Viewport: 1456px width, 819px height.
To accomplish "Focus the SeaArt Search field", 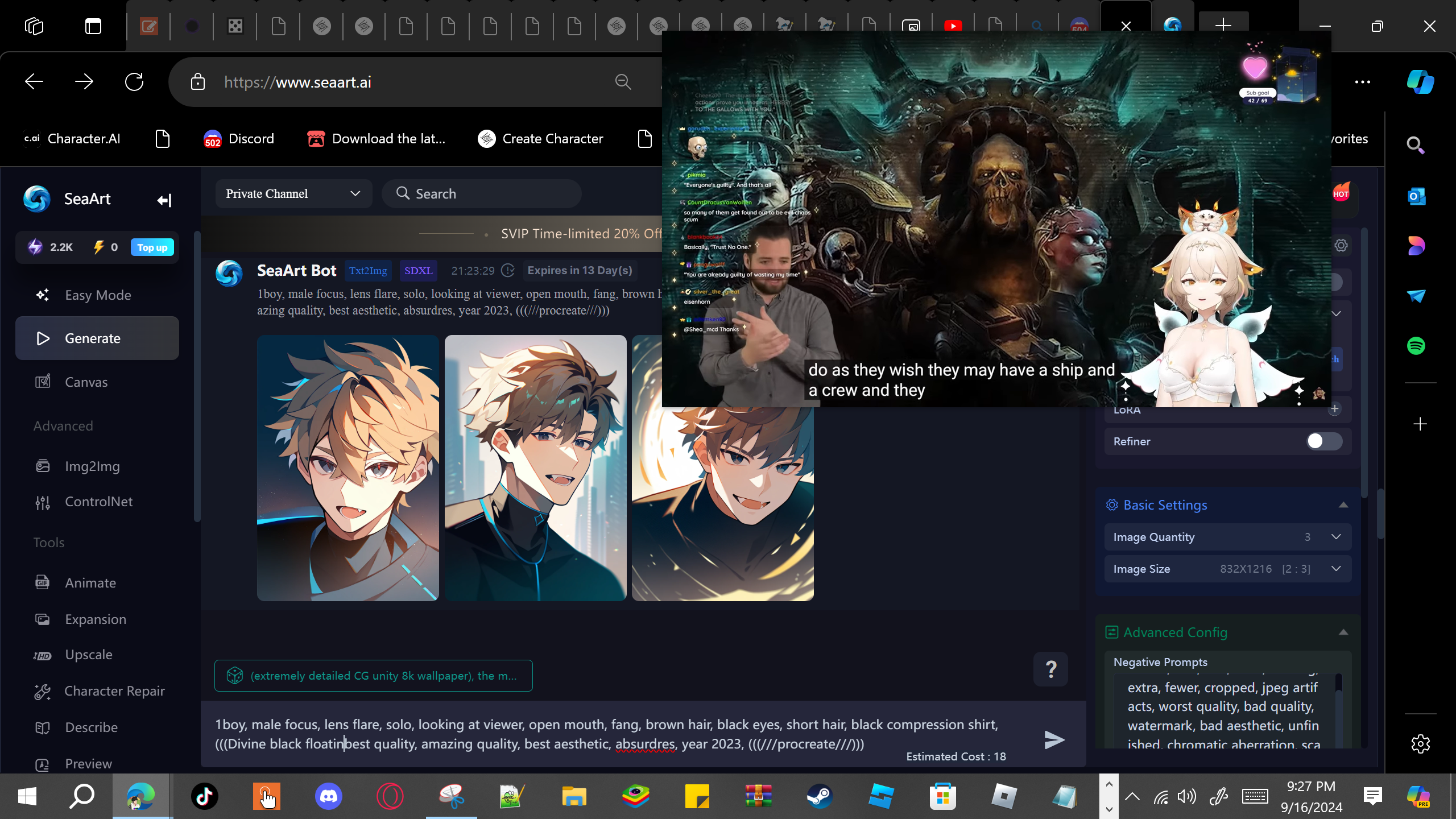I will [x=482, y=194].
